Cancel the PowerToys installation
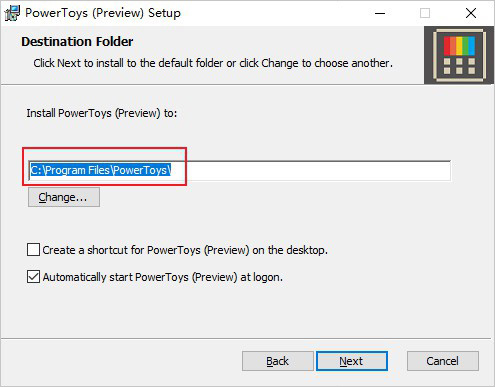 [x=443, y=361]
